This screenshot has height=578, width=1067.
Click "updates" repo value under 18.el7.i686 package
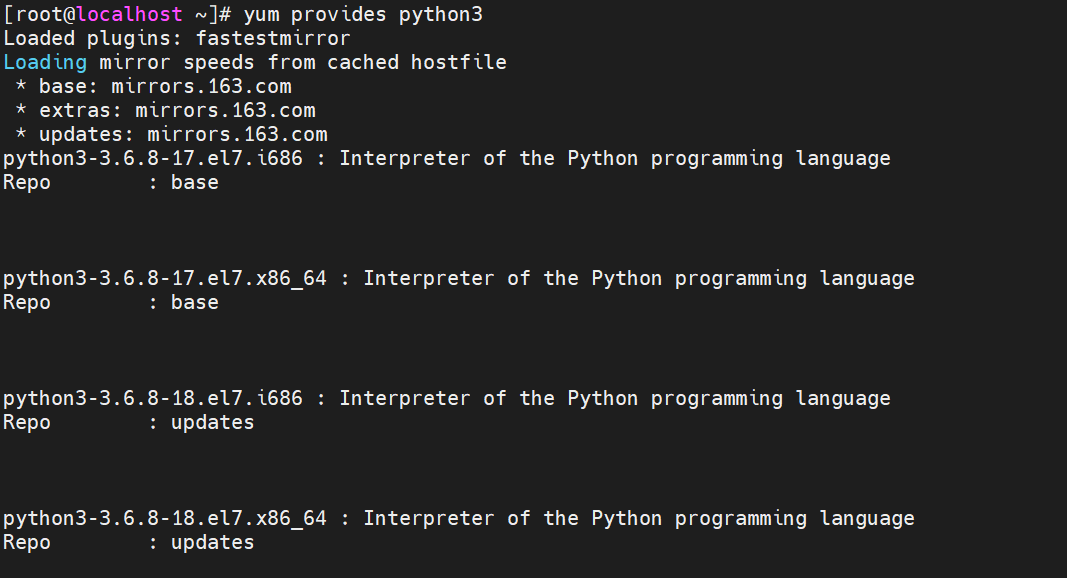tap(212, 423)
